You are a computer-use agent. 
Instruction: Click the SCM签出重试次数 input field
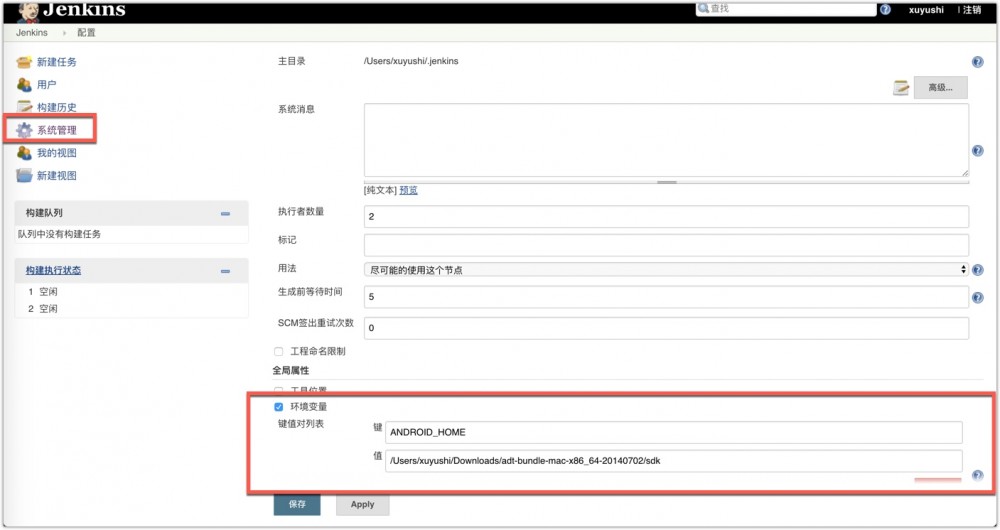[666, 328]
